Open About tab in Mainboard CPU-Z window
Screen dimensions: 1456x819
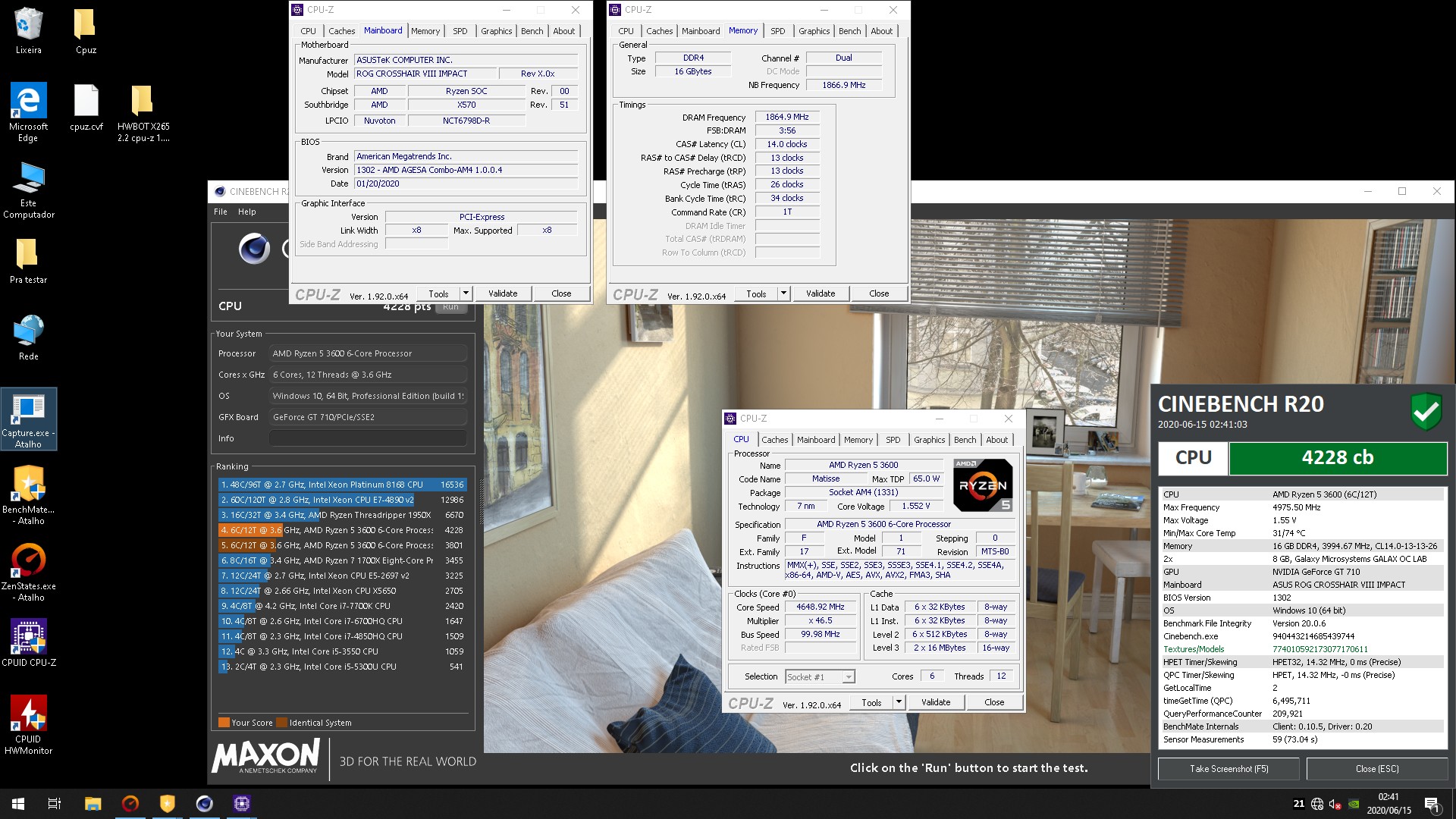point(563,31)
